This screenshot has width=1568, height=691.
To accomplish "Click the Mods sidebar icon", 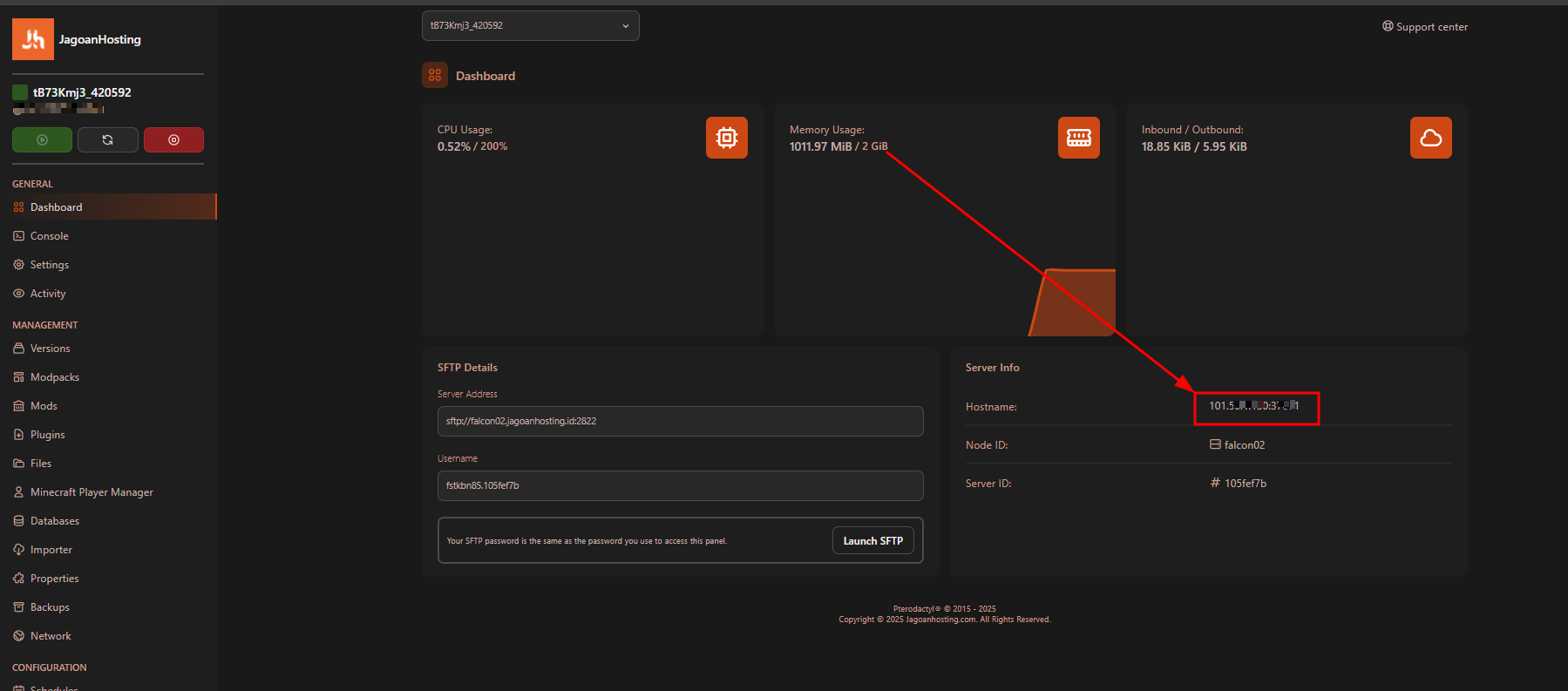I will coord(18,405).
